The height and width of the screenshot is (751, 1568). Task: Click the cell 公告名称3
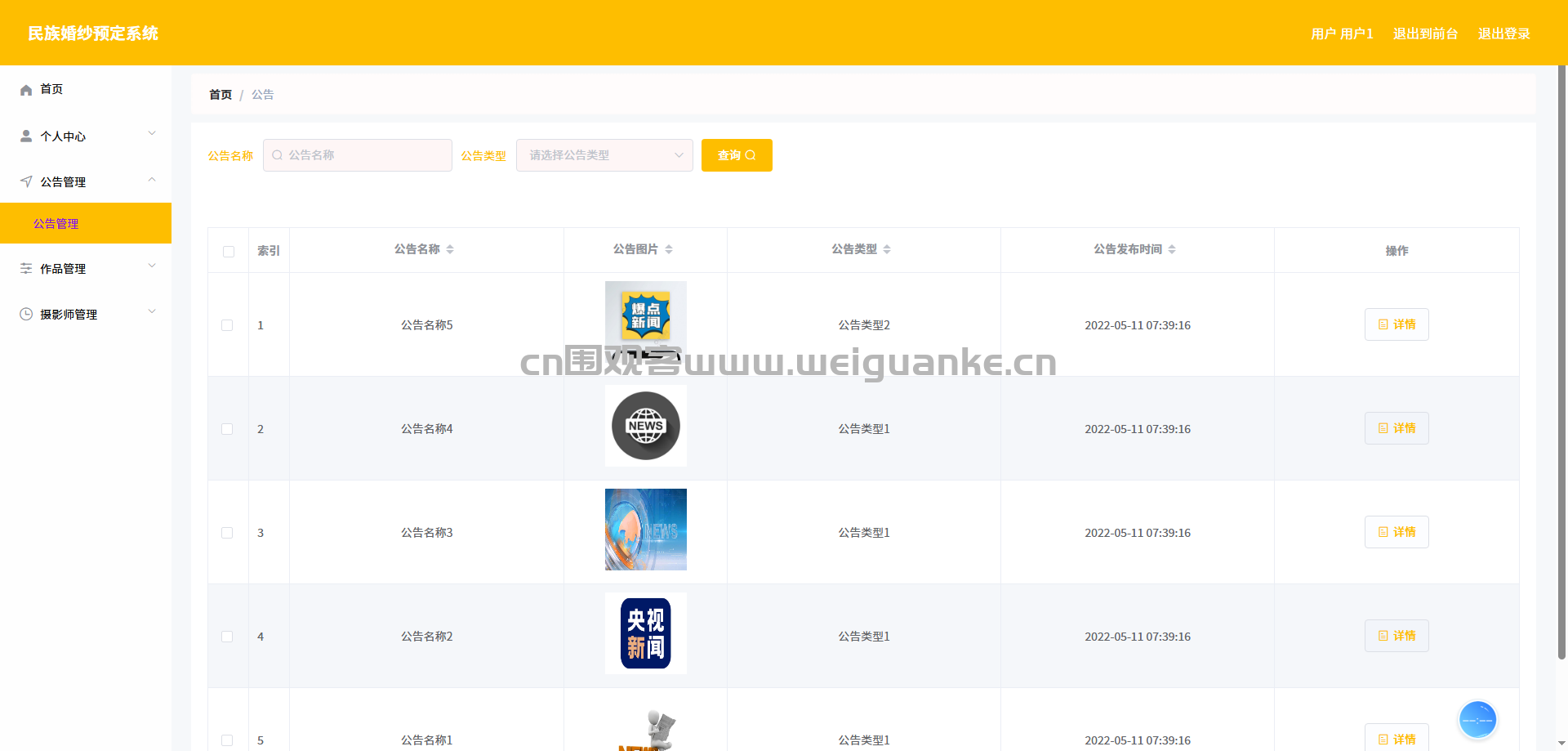click(426, 533)
